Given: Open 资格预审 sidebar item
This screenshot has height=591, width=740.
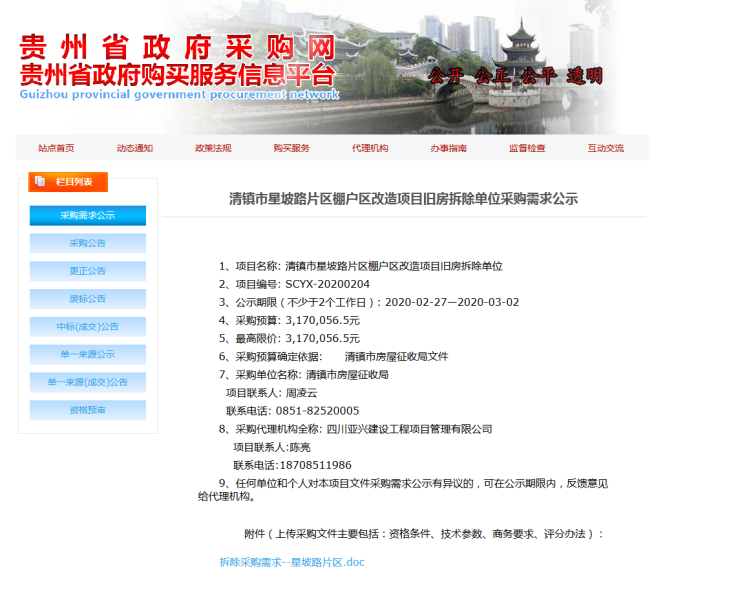Looking at the screenshot, I should pyautogui.click(x=88, y=410).
